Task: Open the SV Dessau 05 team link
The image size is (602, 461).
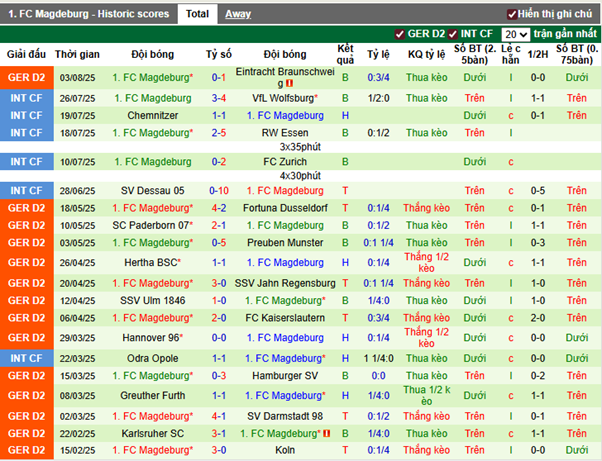Action: (x=152, y=191)
